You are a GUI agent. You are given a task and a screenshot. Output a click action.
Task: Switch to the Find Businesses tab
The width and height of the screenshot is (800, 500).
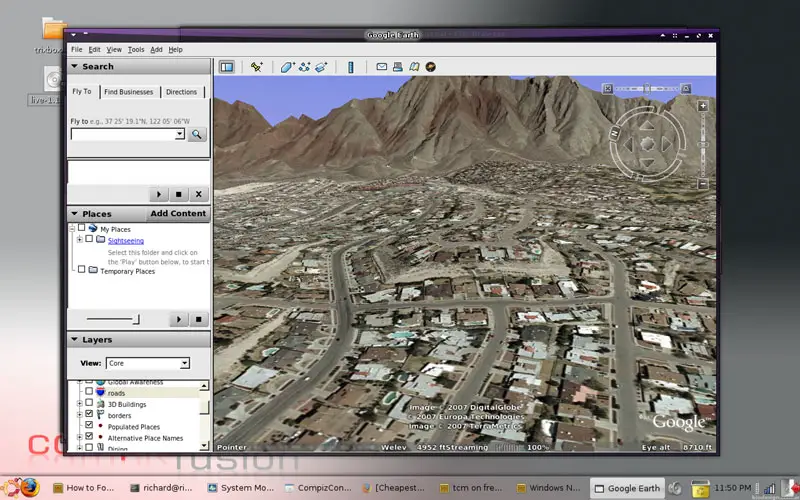tap(129, 92)
